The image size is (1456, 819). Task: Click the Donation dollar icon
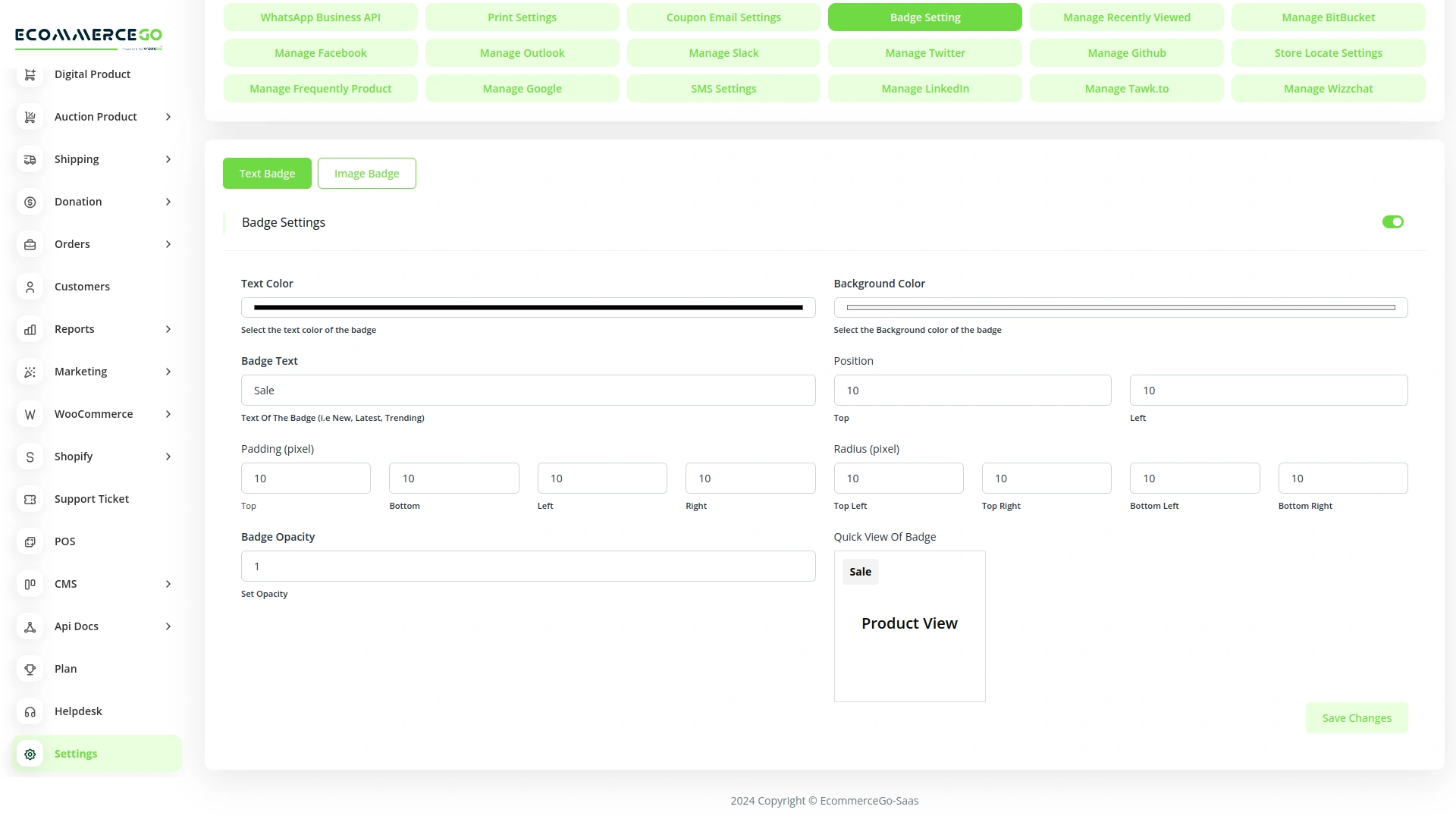(30, 202)
